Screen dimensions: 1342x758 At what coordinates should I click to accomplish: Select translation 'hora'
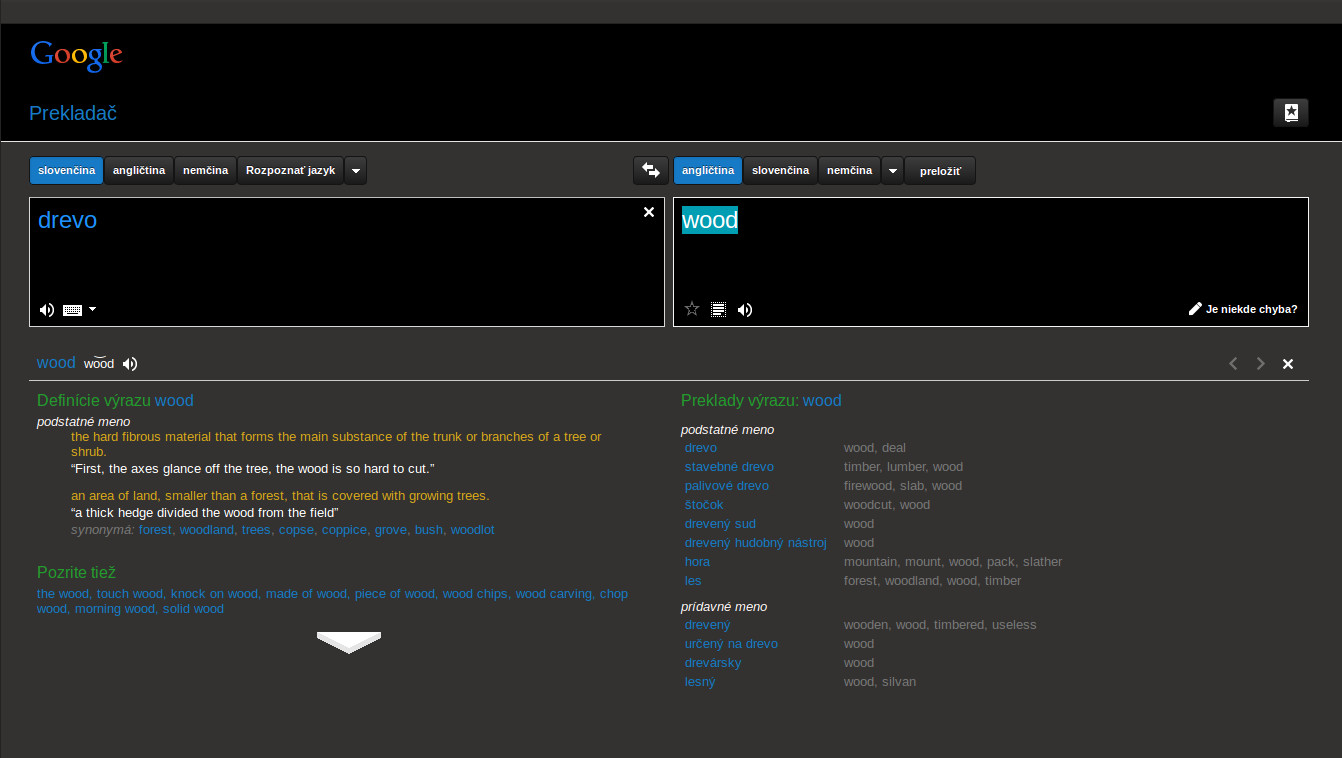(x=697, y=562)
